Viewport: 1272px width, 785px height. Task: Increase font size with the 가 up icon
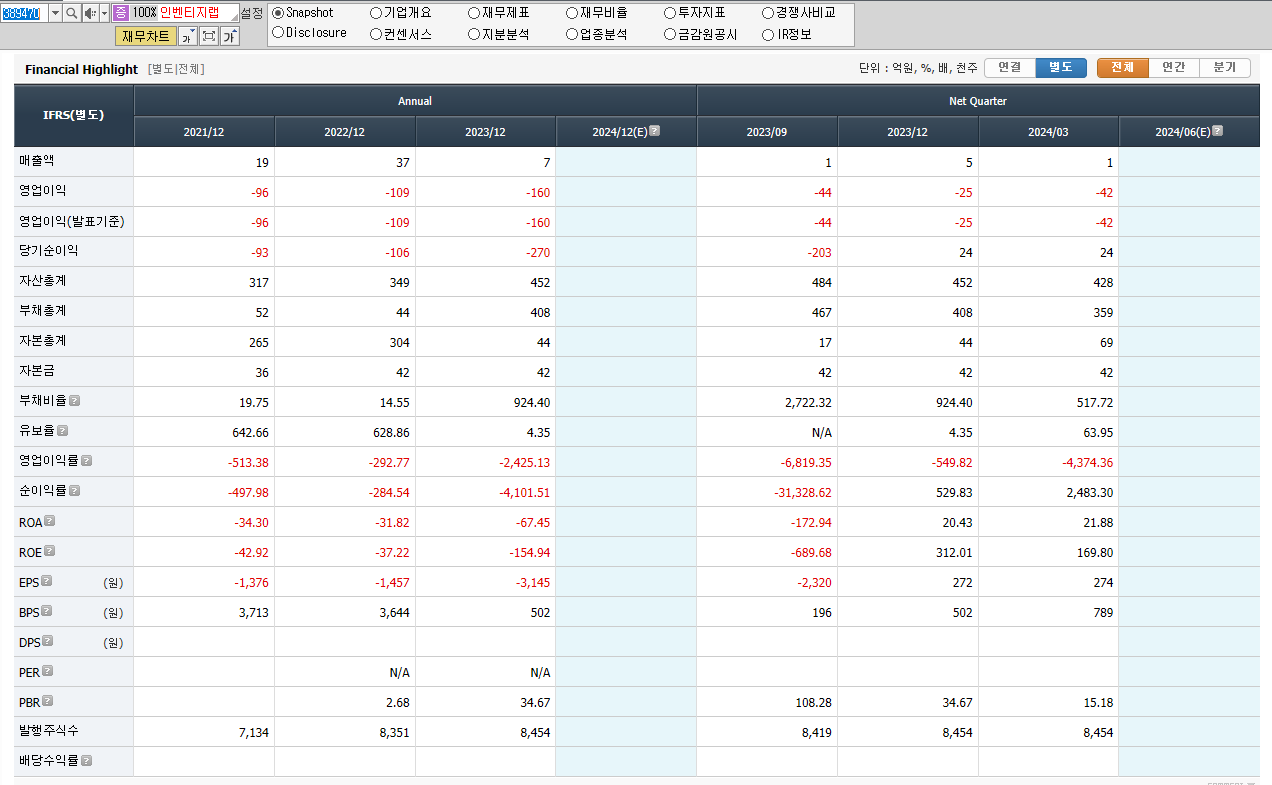(230, 36)
